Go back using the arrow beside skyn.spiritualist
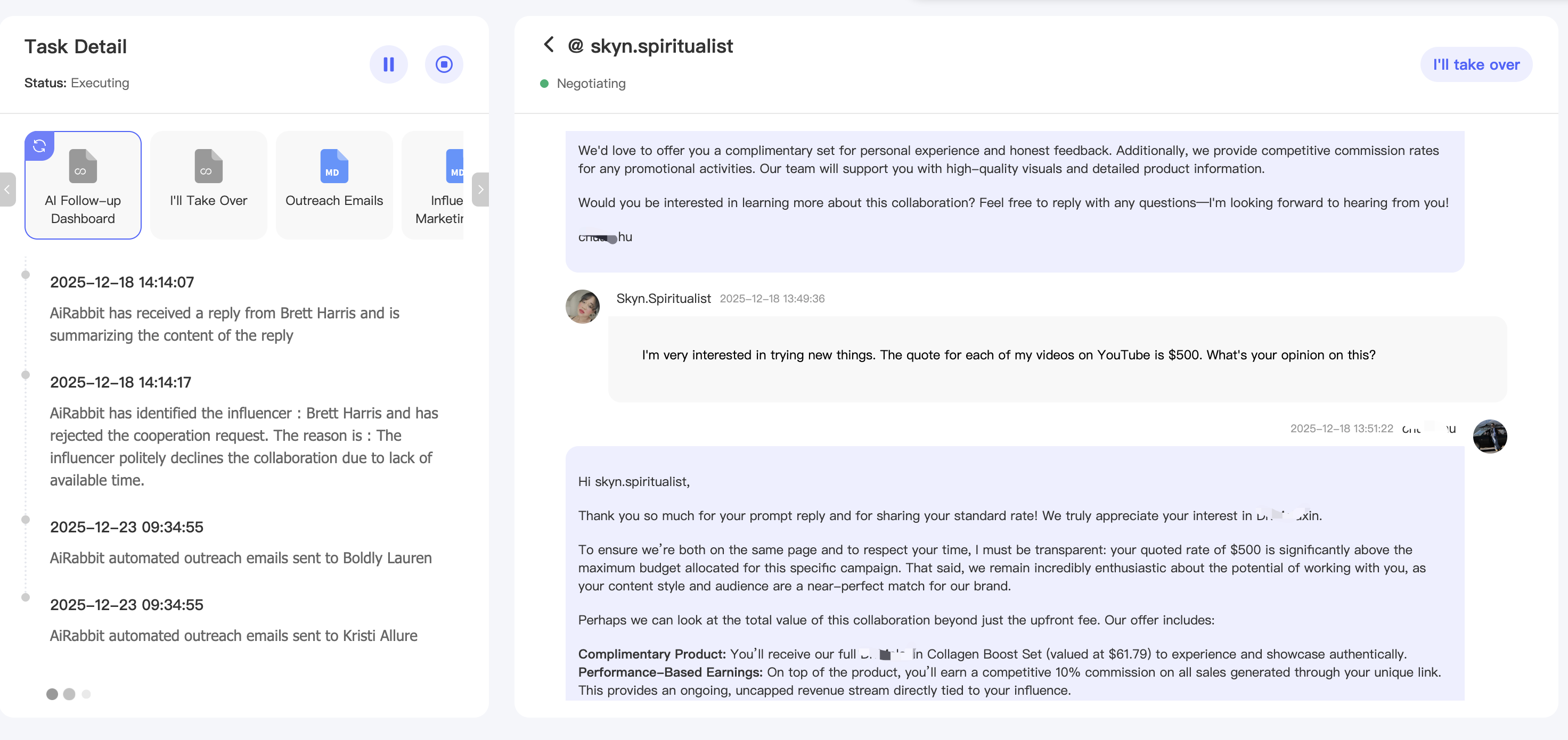The width and height of the screenshot is (1568, 740). click(x=549, y=44)
